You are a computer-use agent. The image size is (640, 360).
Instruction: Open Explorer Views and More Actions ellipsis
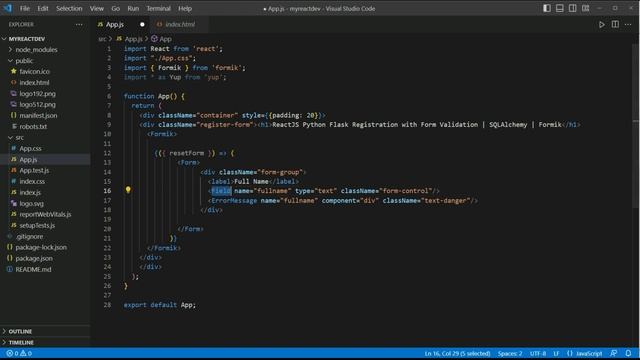click(x=79, y=24)
